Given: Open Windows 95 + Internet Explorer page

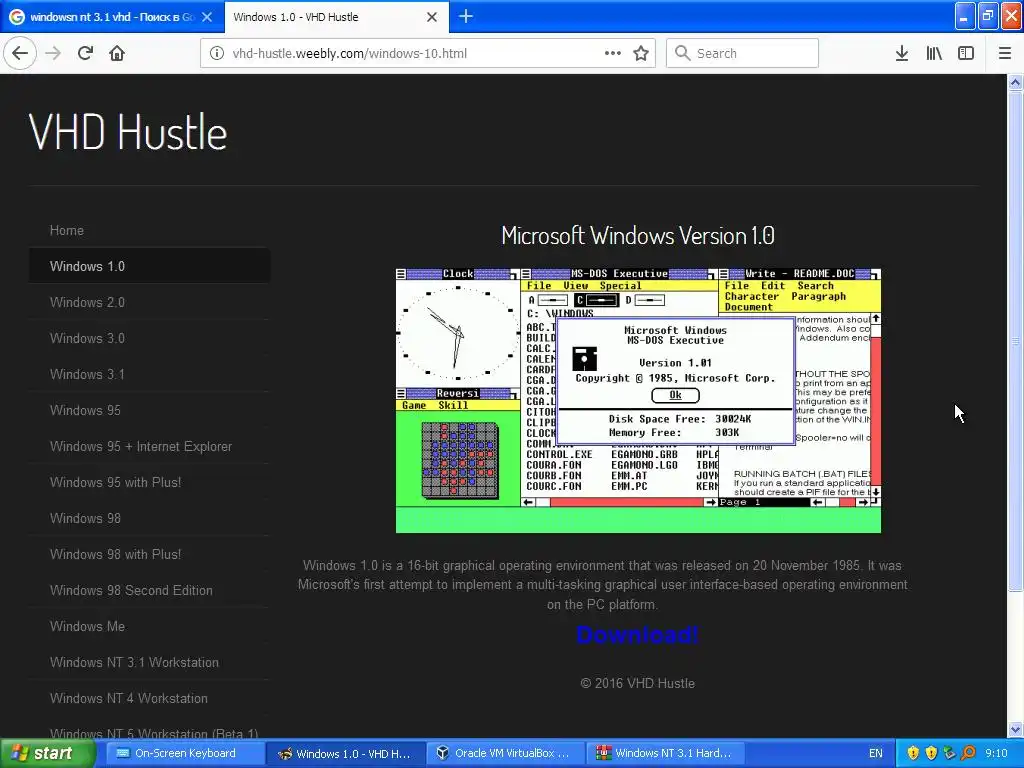Looking at the screenshot, I should (x=140, y=447).
